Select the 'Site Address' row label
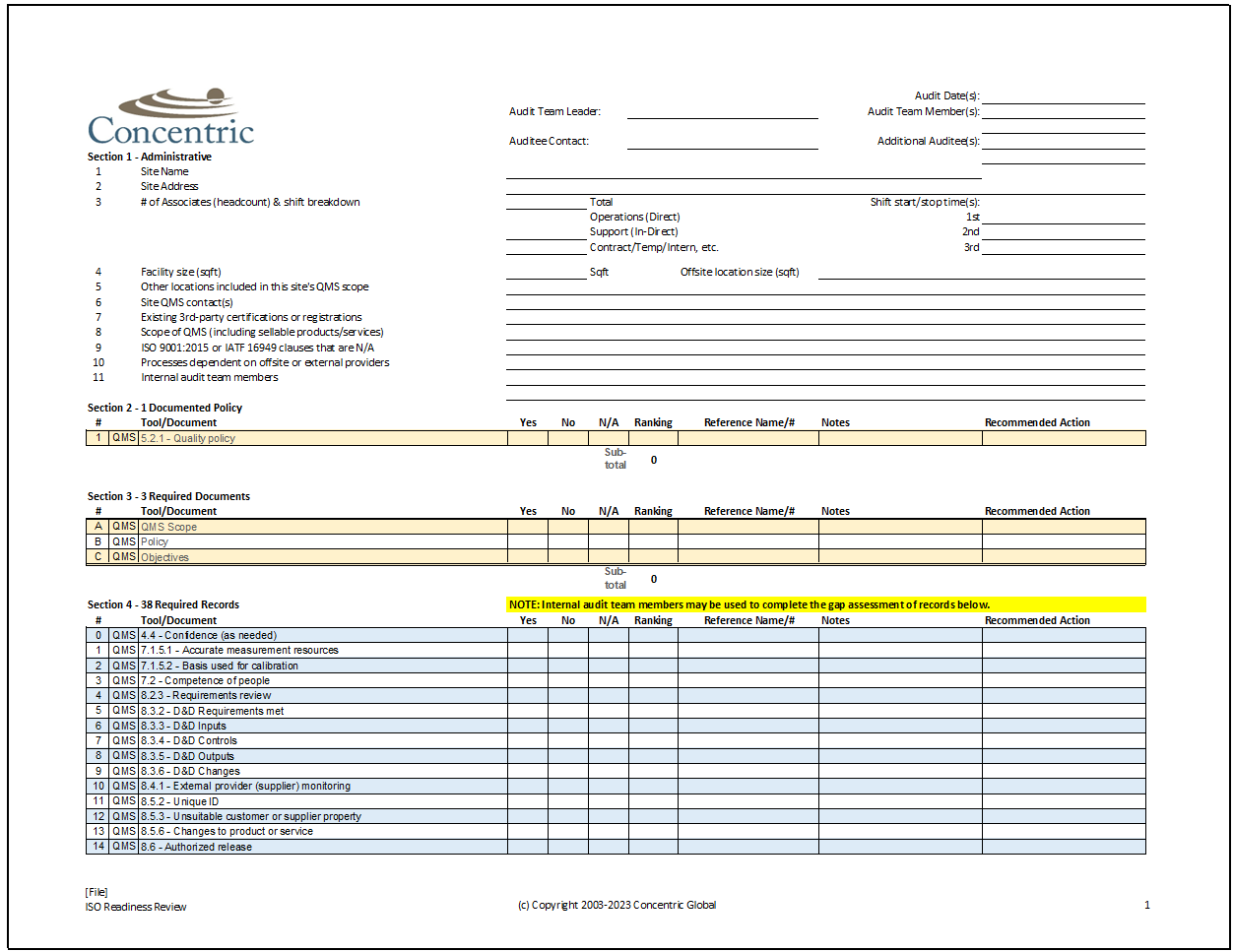 coord(169,186)
